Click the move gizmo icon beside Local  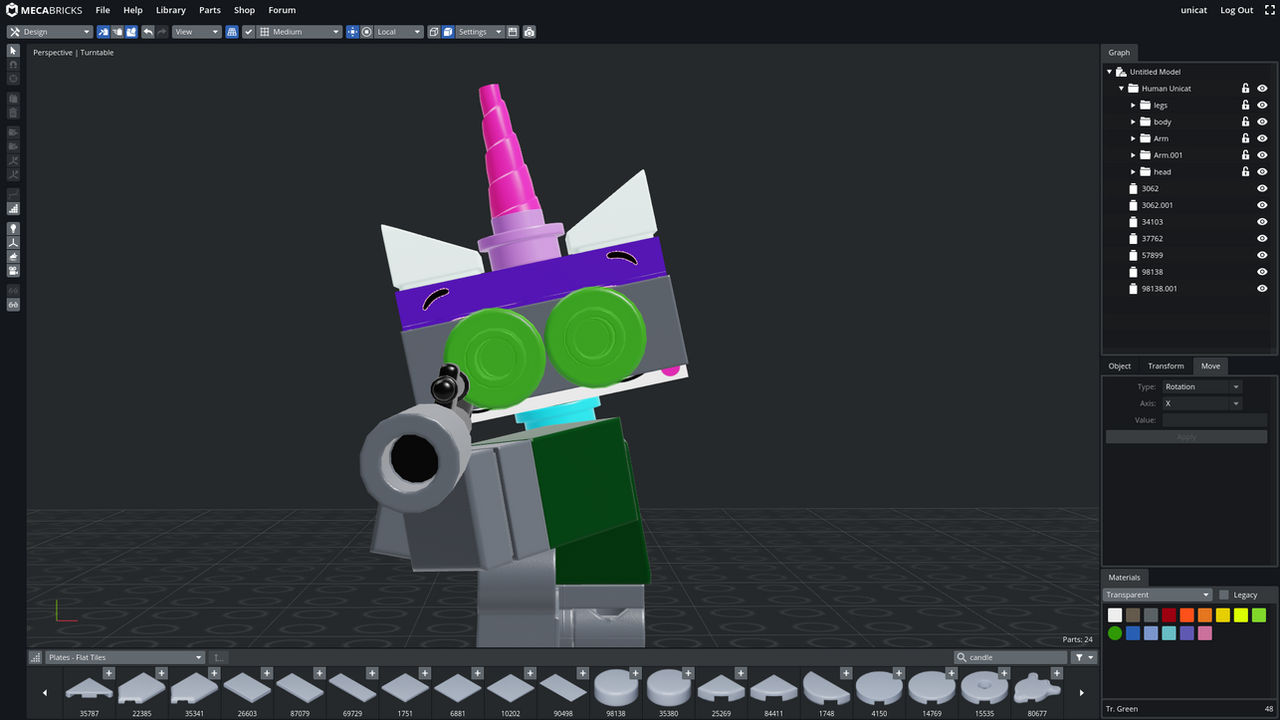click(x=352, y=32)
